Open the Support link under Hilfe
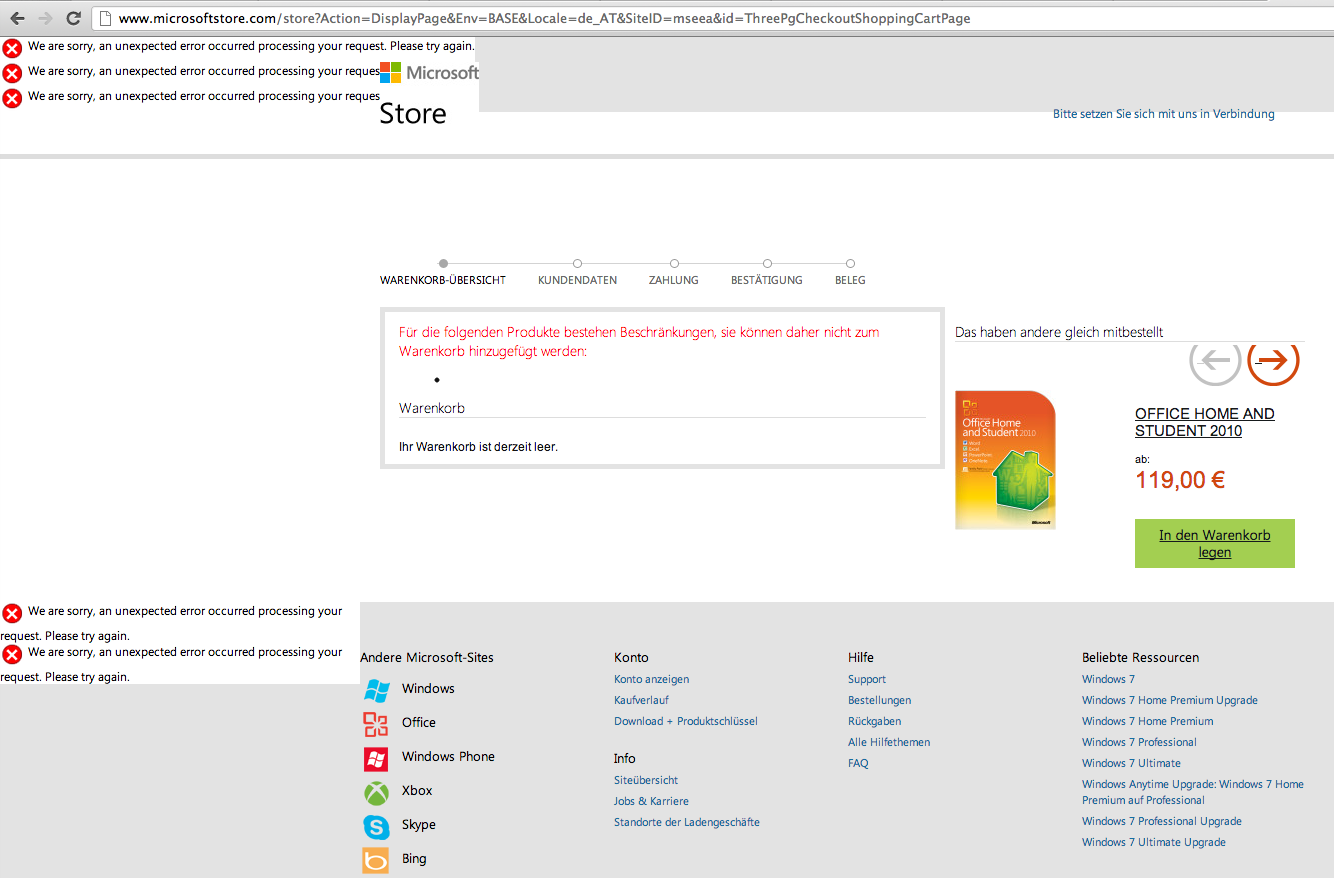Screen dimensions: 1334x878 click(867, 679)
